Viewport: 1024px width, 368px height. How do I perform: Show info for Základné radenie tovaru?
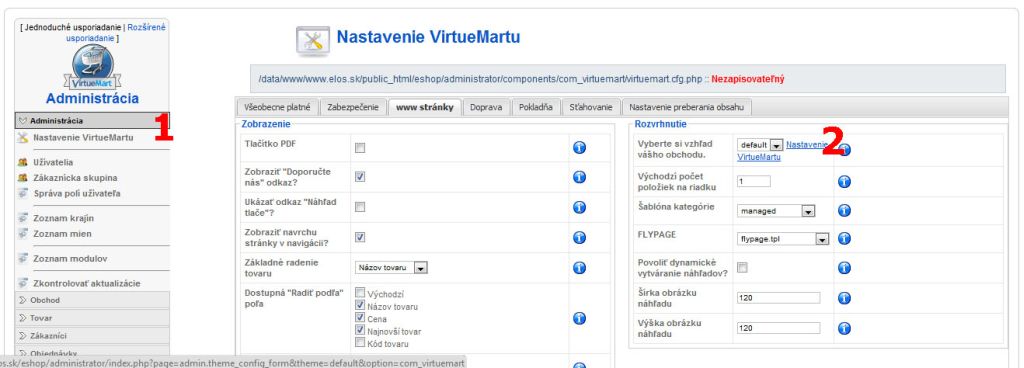point(579,268)
